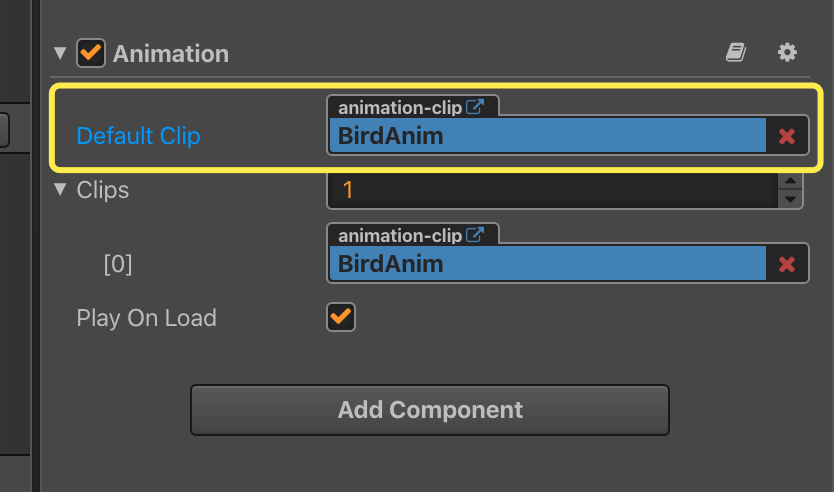The image size is (834, 492).
Task: Open Animation component help documentation book icon
Action: tap(736, 52)
